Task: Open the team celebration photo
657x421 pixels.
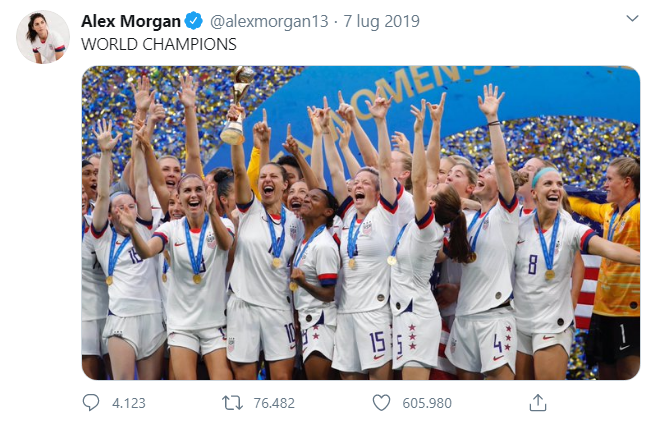Action: pyautogui.click(x=360, y=222)
